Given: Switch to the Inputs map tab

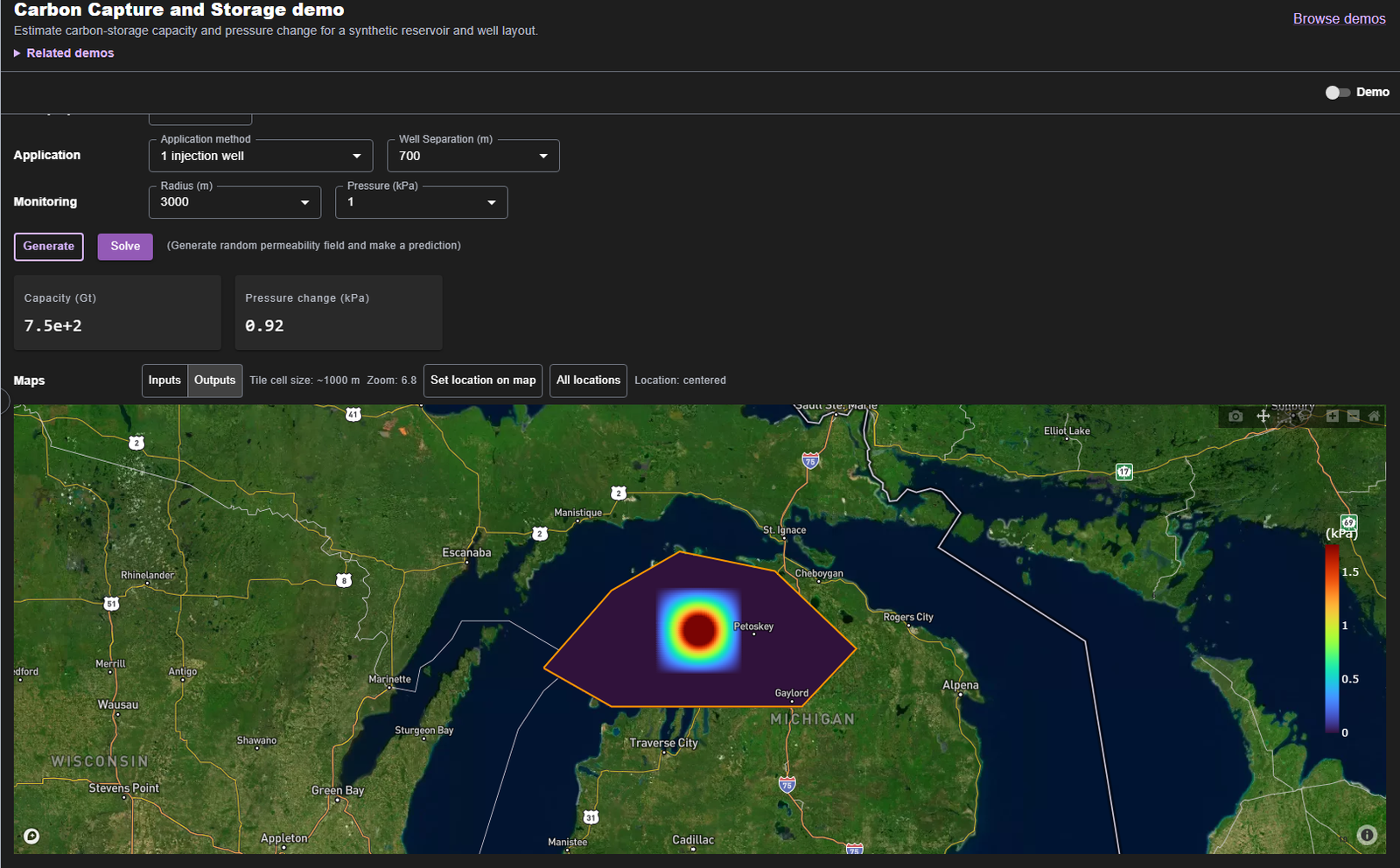Looking at the screenshot, I should [x=164, y=381].
